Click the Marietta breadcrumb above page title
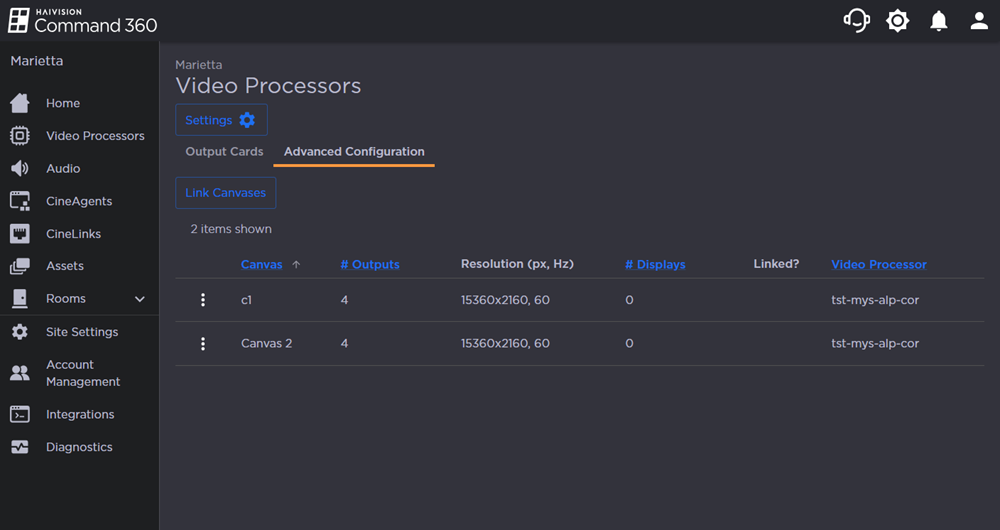1000x530 pixels. coord(199,65)
